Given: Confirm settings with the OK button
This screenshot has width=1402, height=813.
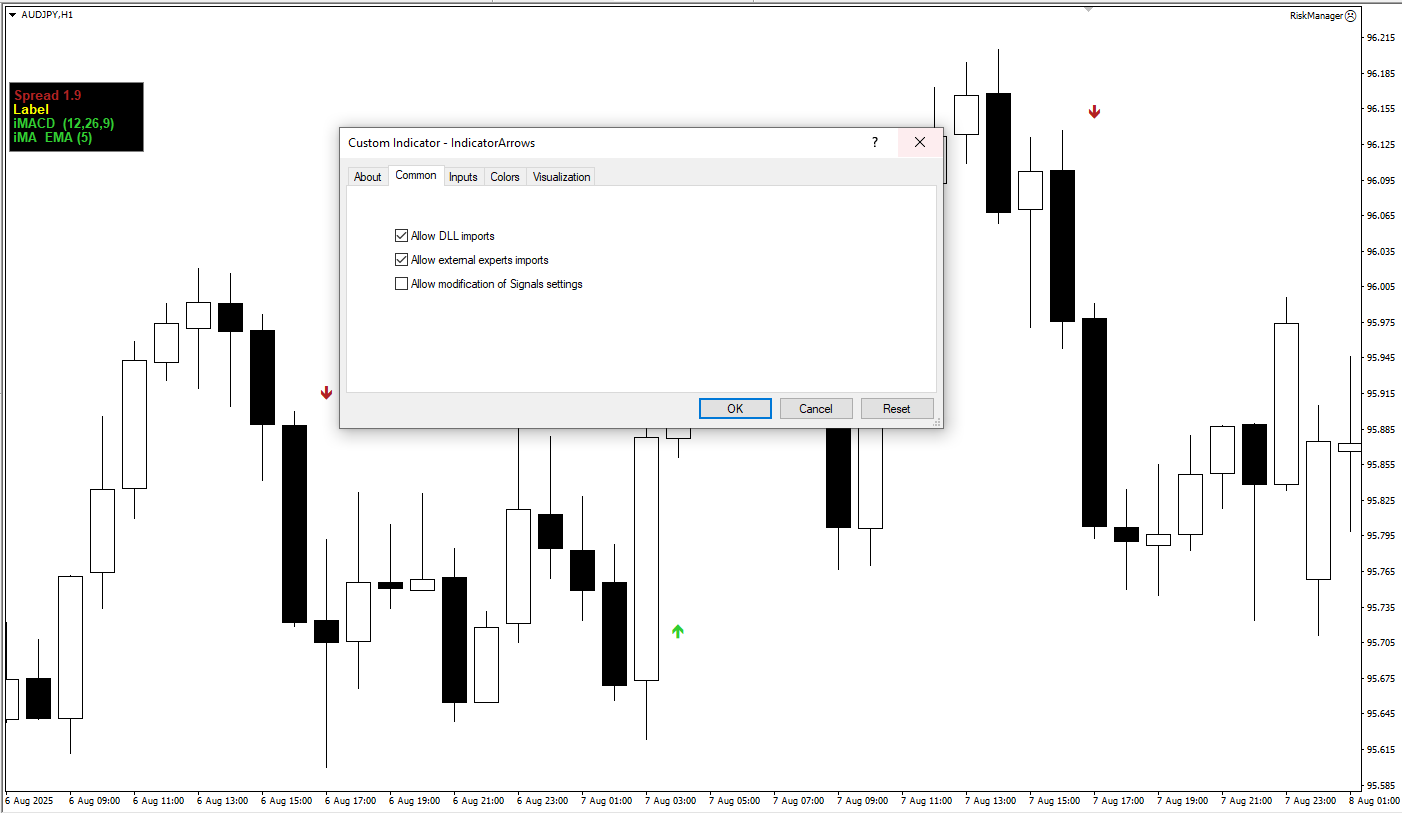Looking at the screenshot, I should point(735,408).
